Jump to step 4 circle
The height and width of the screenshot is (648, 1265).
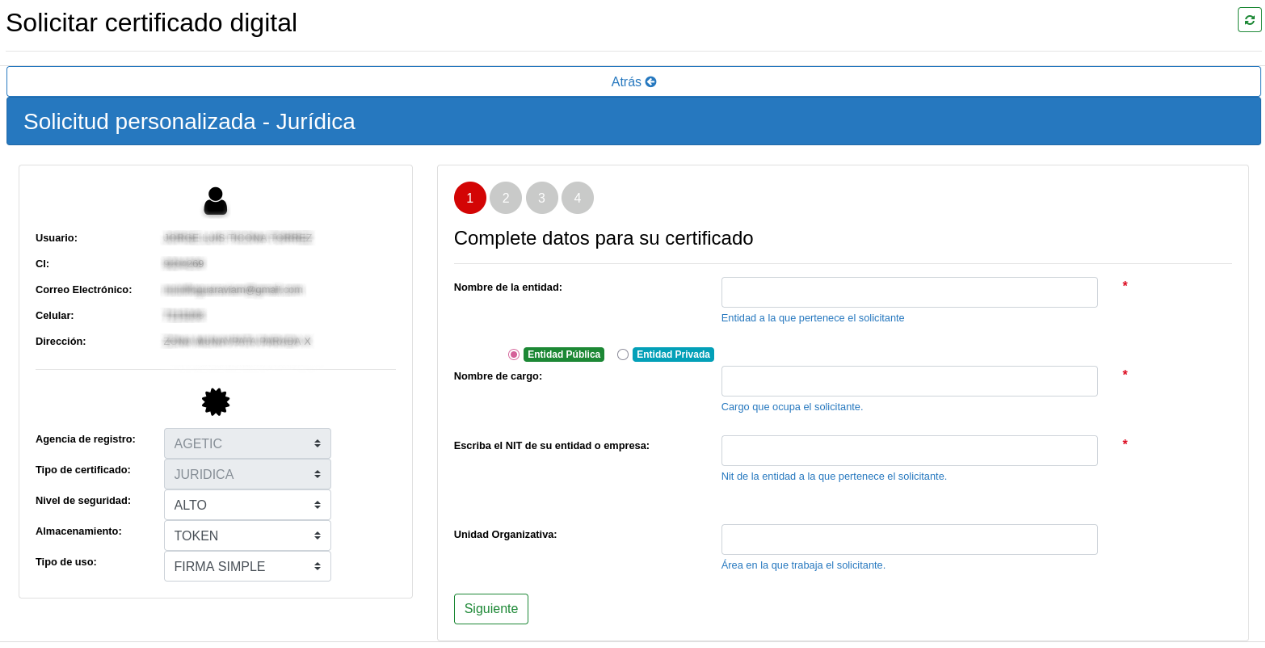tap(577, 198)
